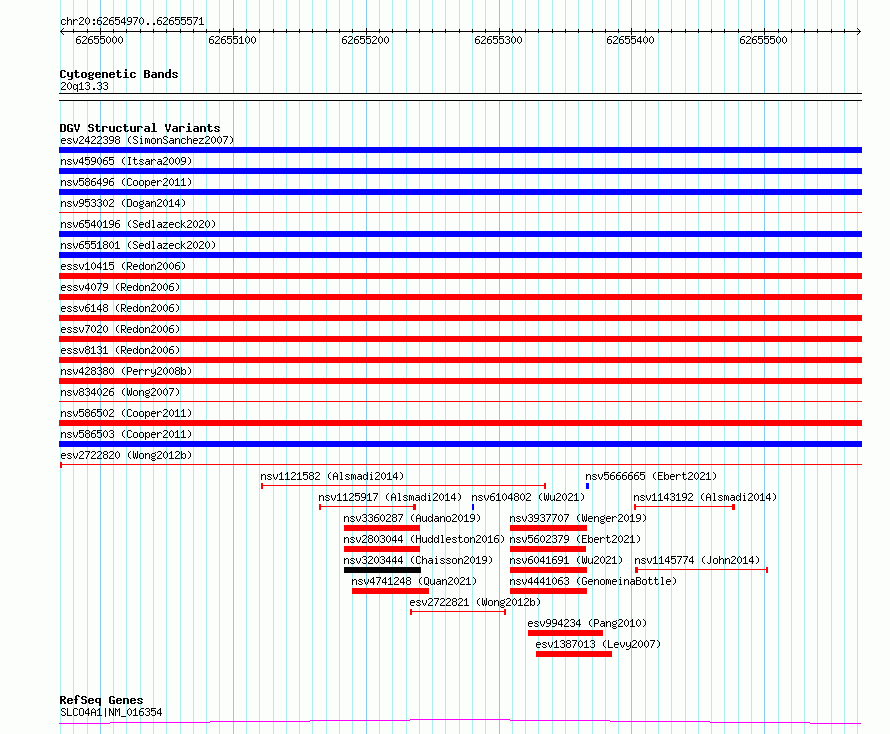Click ruler position 62655300
The width and height of the screenshot is (890, 734).
pos(498,40)
